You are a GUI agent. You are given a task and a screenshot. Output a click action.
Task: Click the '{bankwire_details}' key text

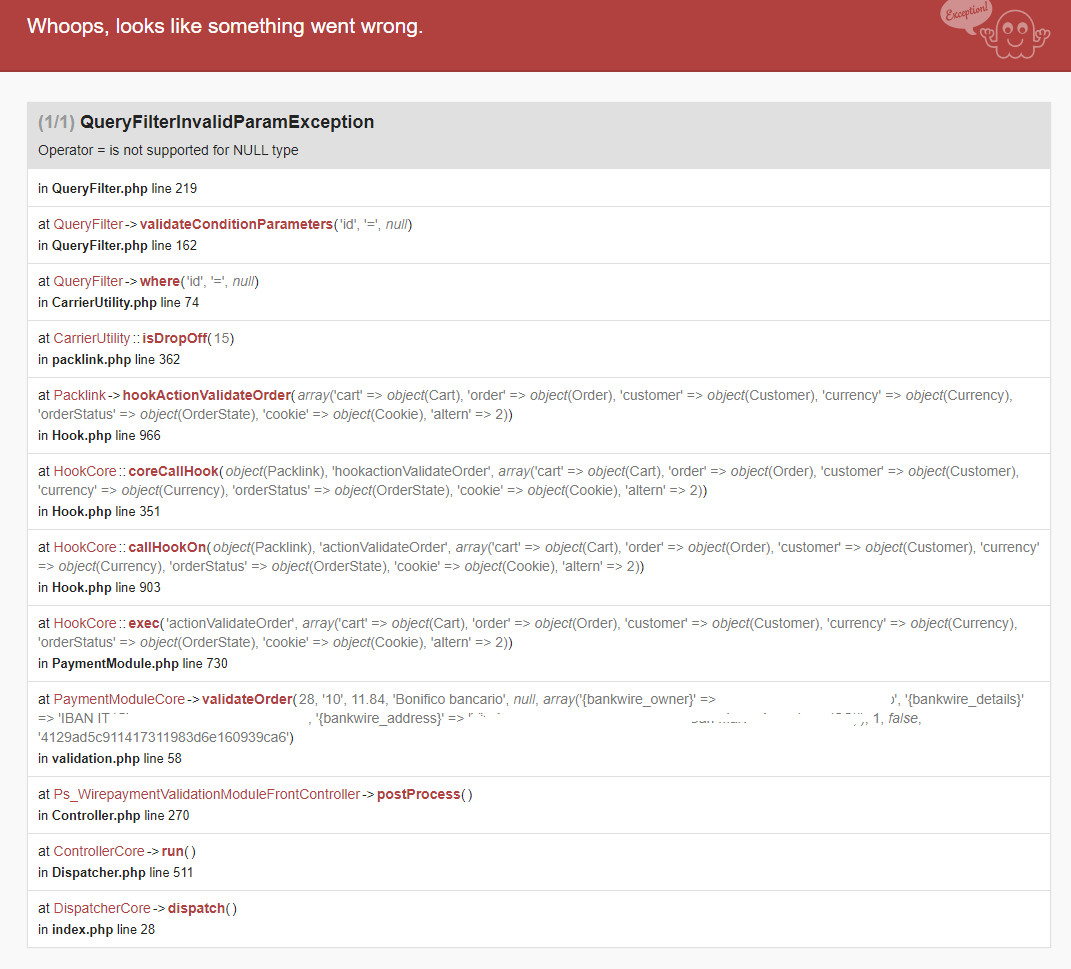click(x=964, y=699)
